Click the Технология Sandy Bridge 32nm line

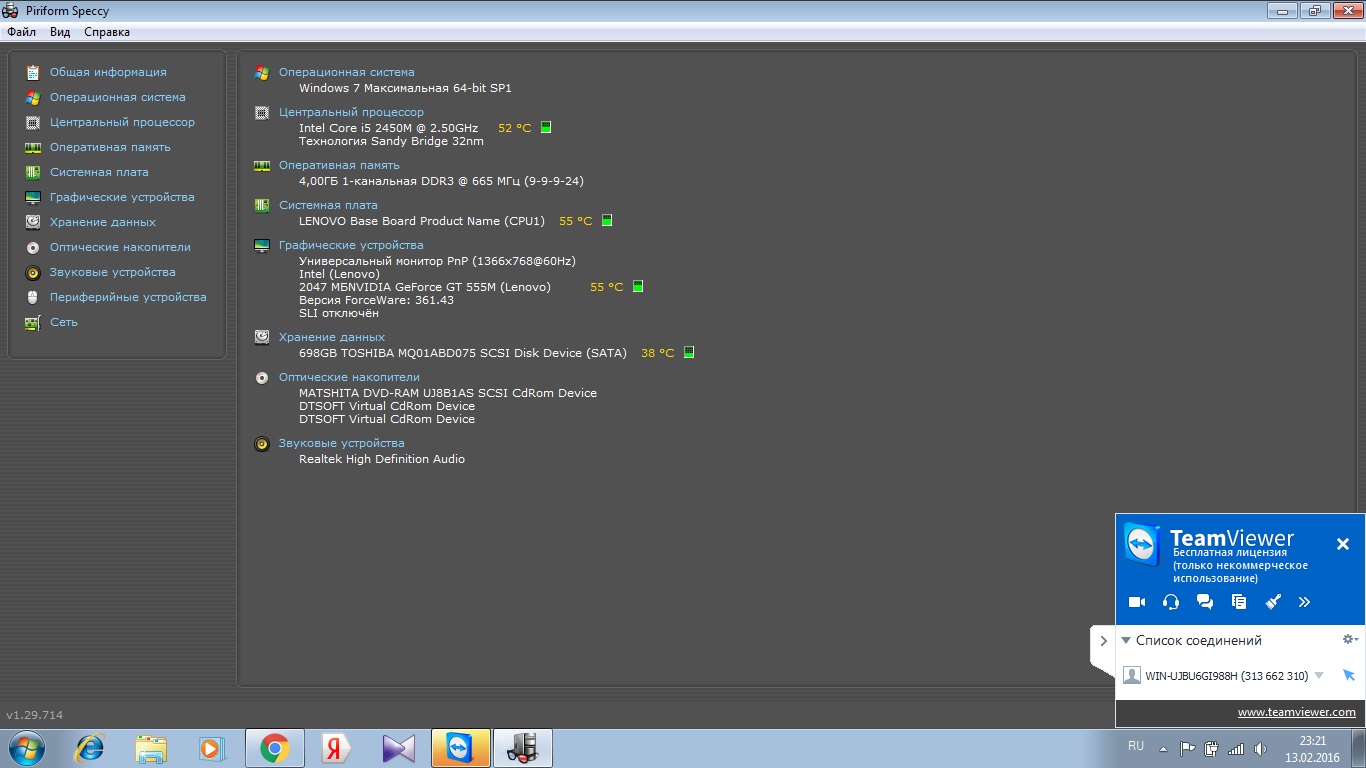391,141
